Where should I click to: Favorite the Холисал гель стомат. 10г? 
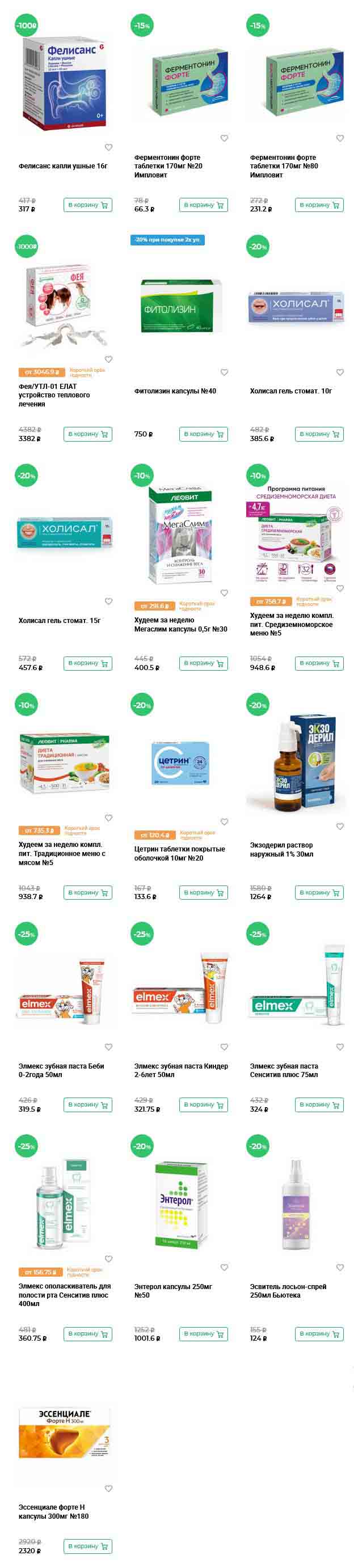pos(340,372)
